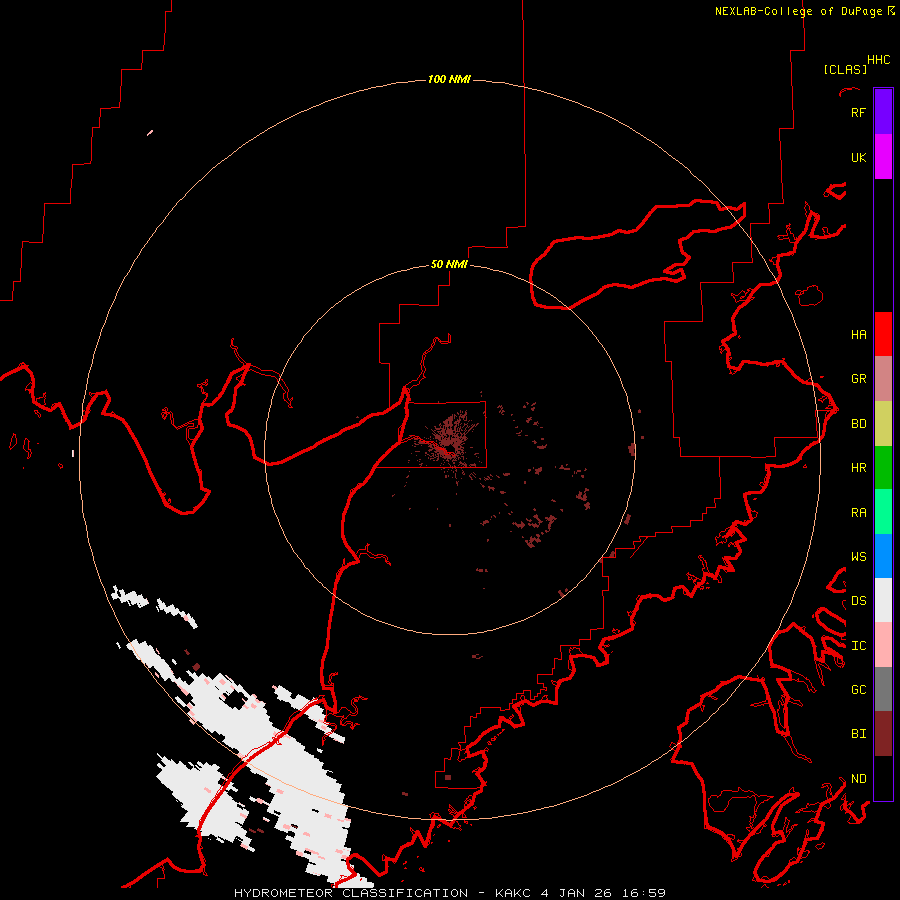Image resolution: width=900 pixels, height=900 pixels.
Task: Click the 16:59 timestamp
Action: pyautogui.click(x=645, y=893)
